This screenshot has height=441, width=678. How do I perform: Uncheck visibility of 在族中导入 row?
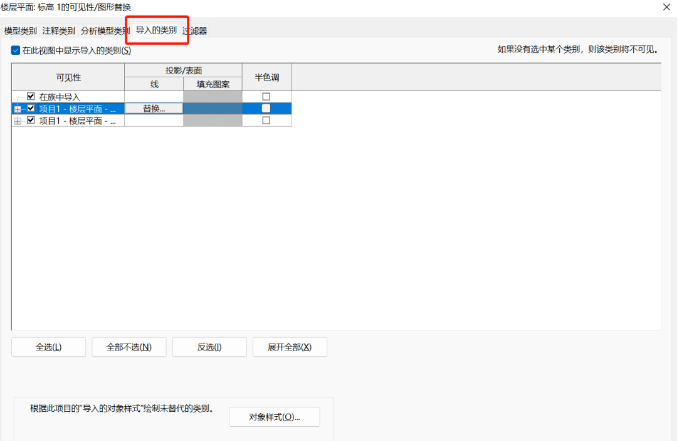coord(31,96)
